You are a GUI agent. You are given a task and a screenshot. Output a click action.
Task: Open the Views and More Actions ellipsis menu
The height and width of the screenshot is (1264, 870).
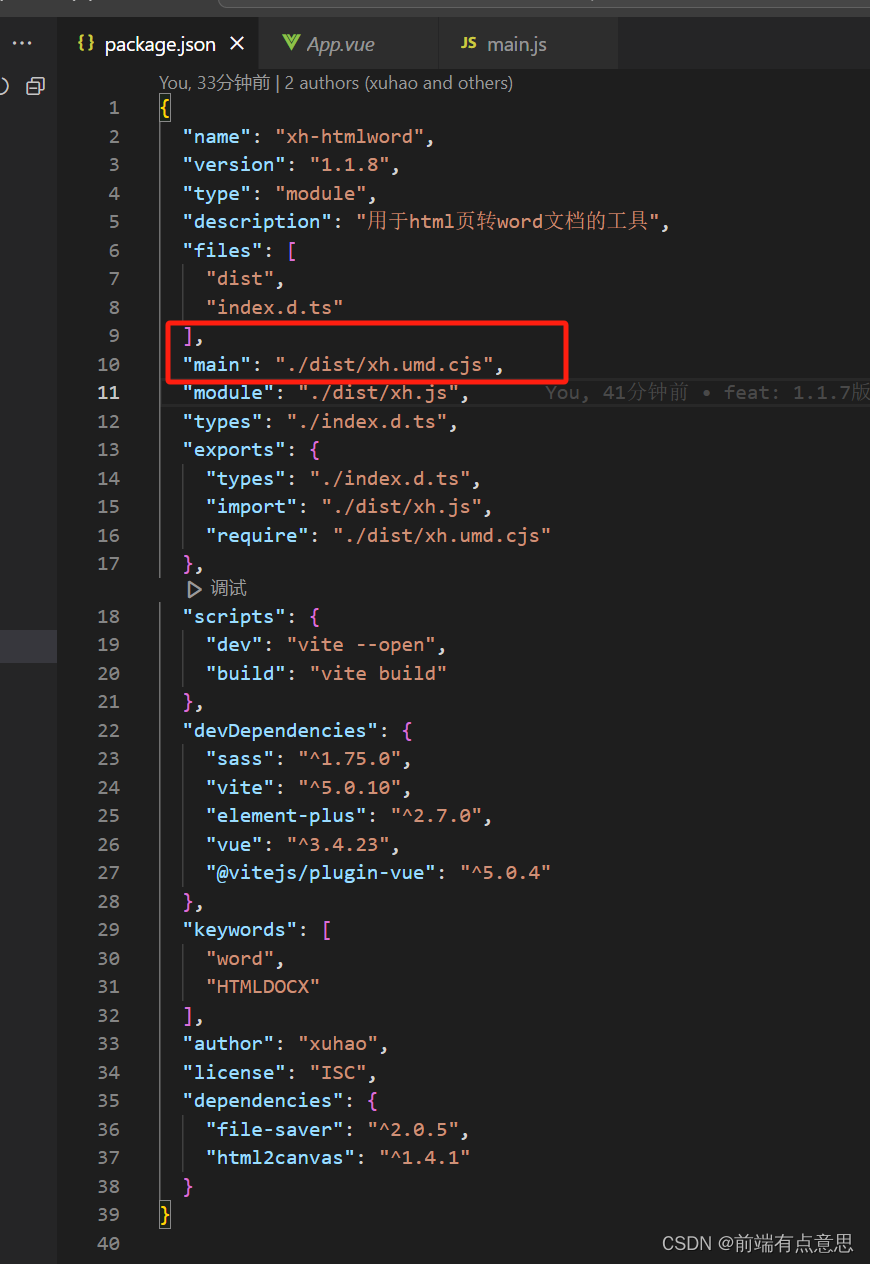pyautogui.click(x=23, y=42)
